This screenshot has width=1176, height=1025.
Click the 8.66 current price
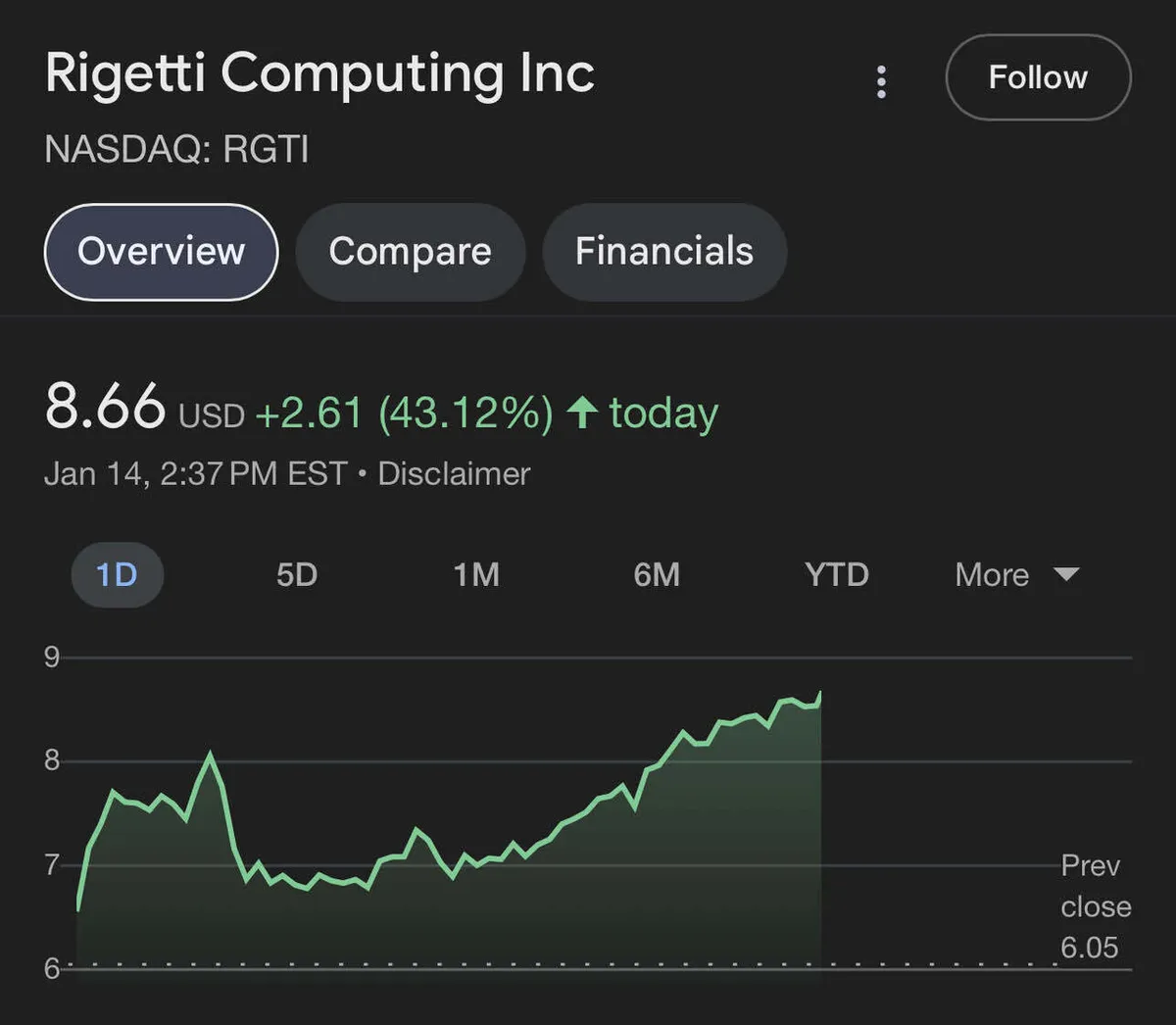coord(105,407)
